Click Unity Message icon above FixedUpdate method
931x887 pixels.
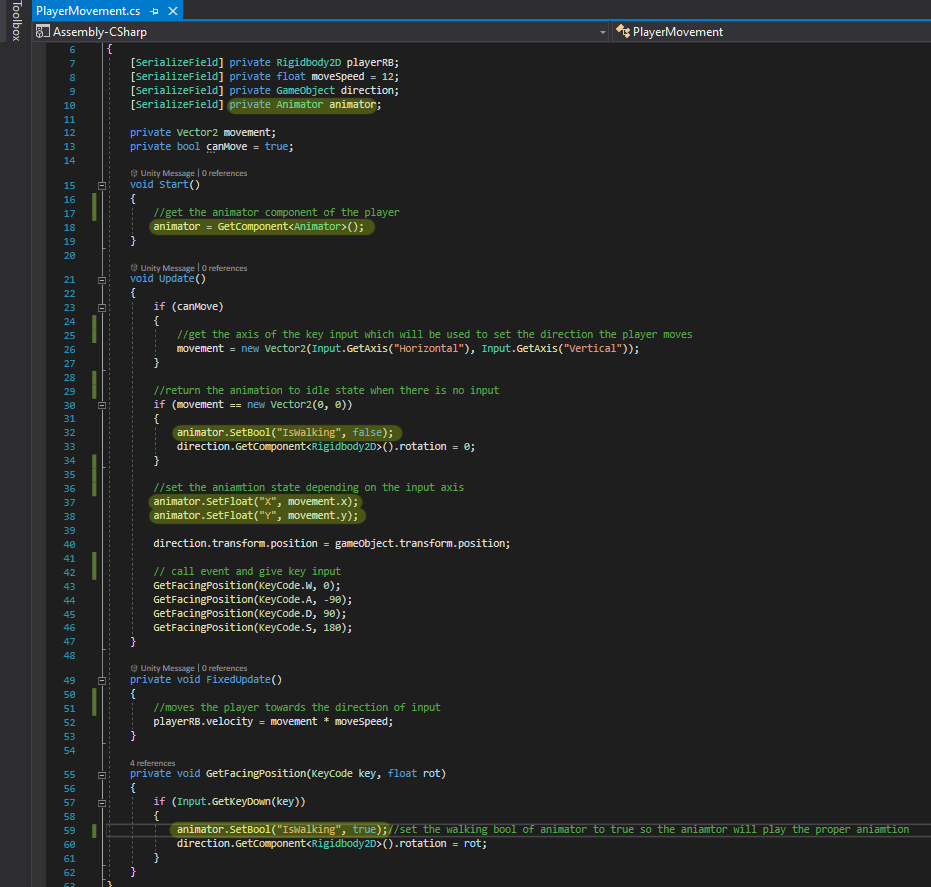(x=135, y=668)
